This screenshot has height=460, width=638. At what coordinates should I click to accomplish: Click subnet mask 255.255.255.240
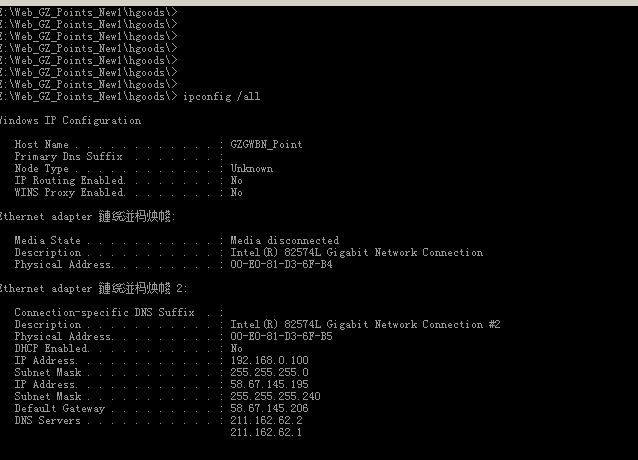pyautogui.click(x=275, y=396)
